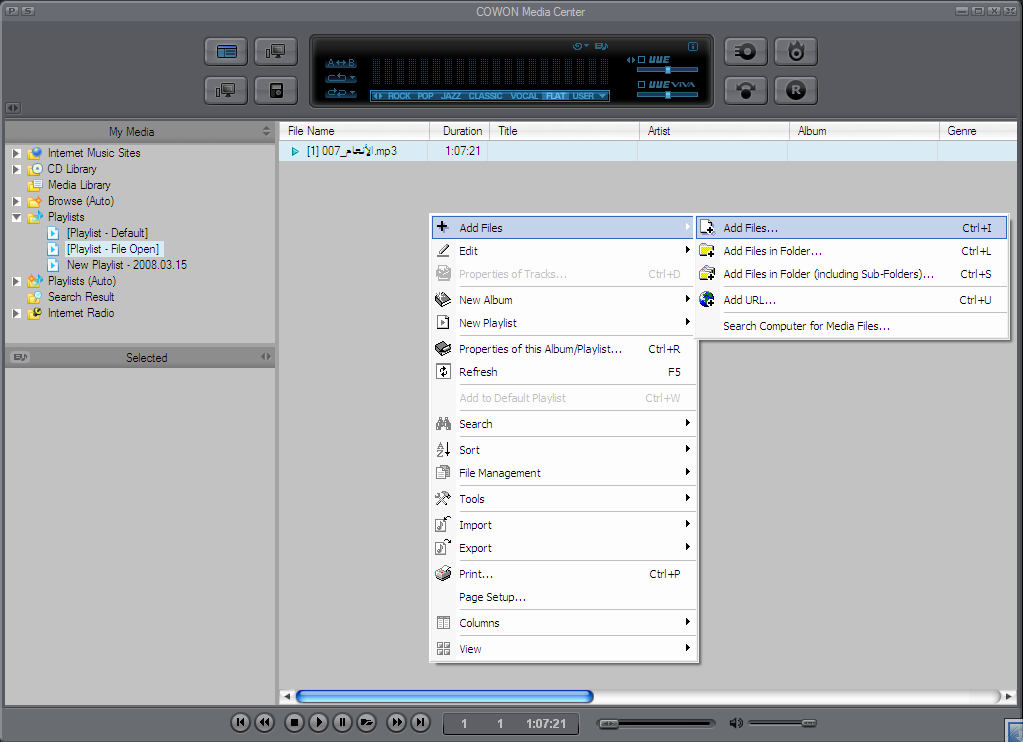Open file with the folder playback button
Screen dimensions: 1023x742
[367, 722]
